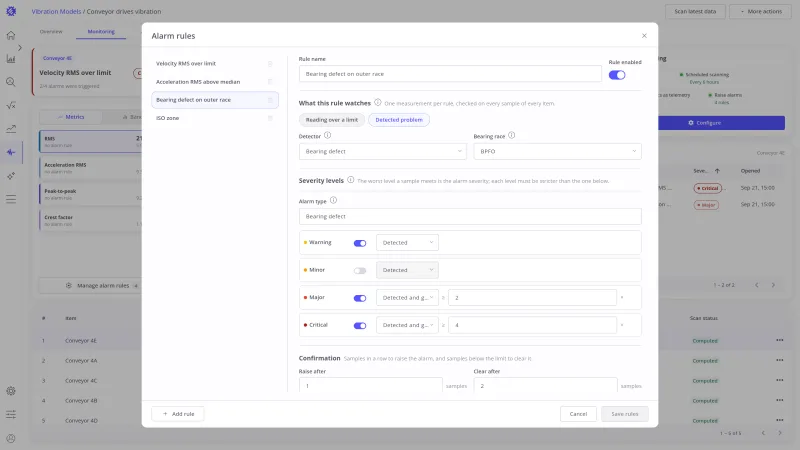
Task: Click the Rule name input field
Action: coord(450,74)
